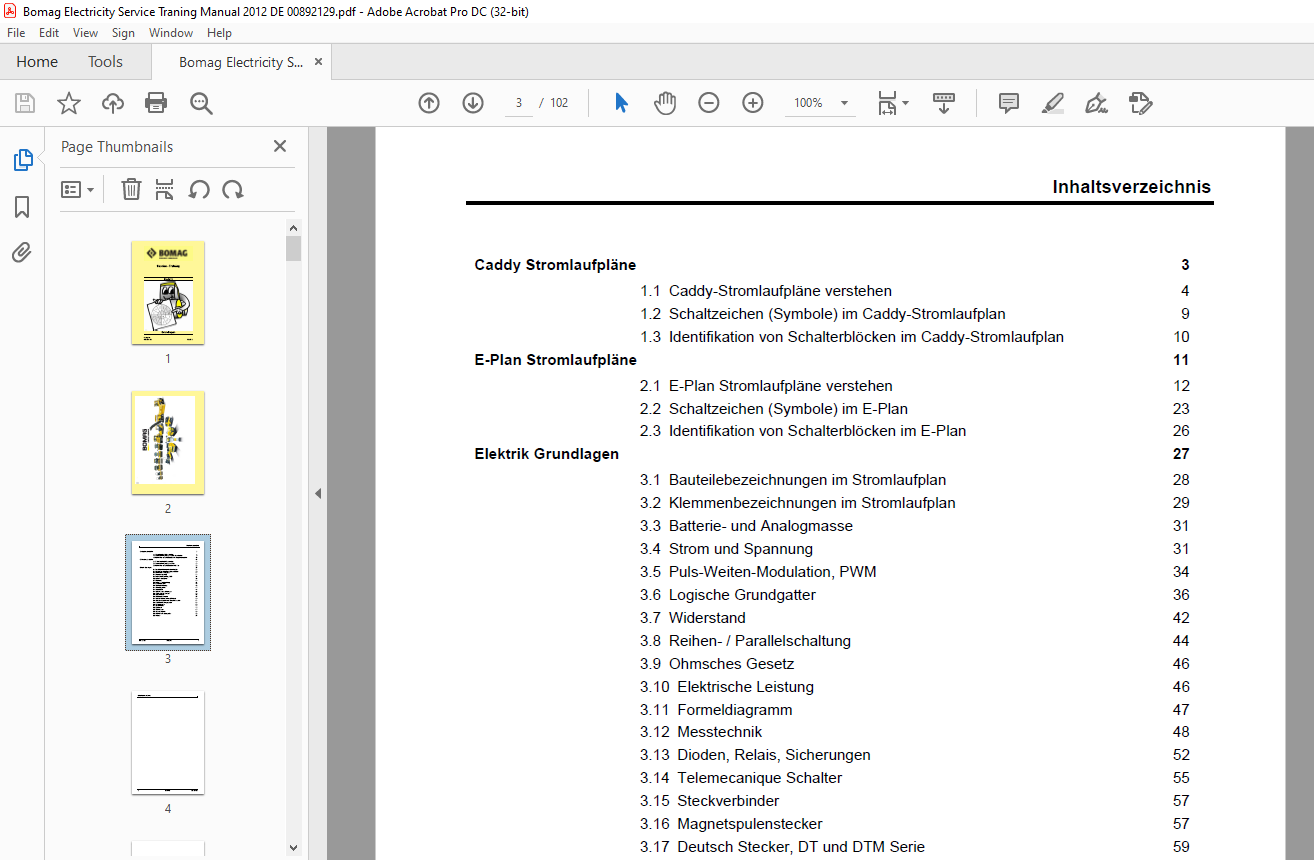Open the Page Thumbnails sidebar icon
Screen dimensions: 1314x860
22,160
